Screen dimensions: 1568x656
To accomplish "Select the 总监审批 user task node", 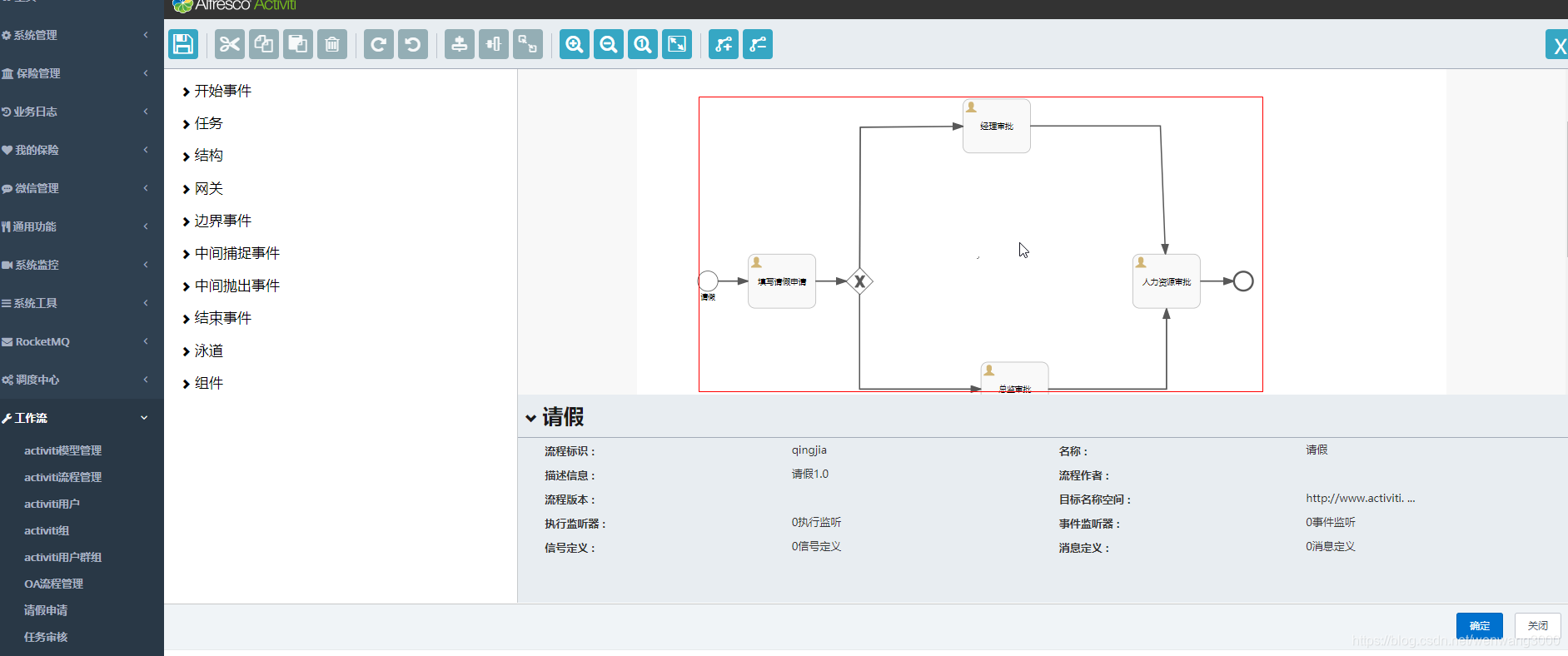I will 1014,378.
